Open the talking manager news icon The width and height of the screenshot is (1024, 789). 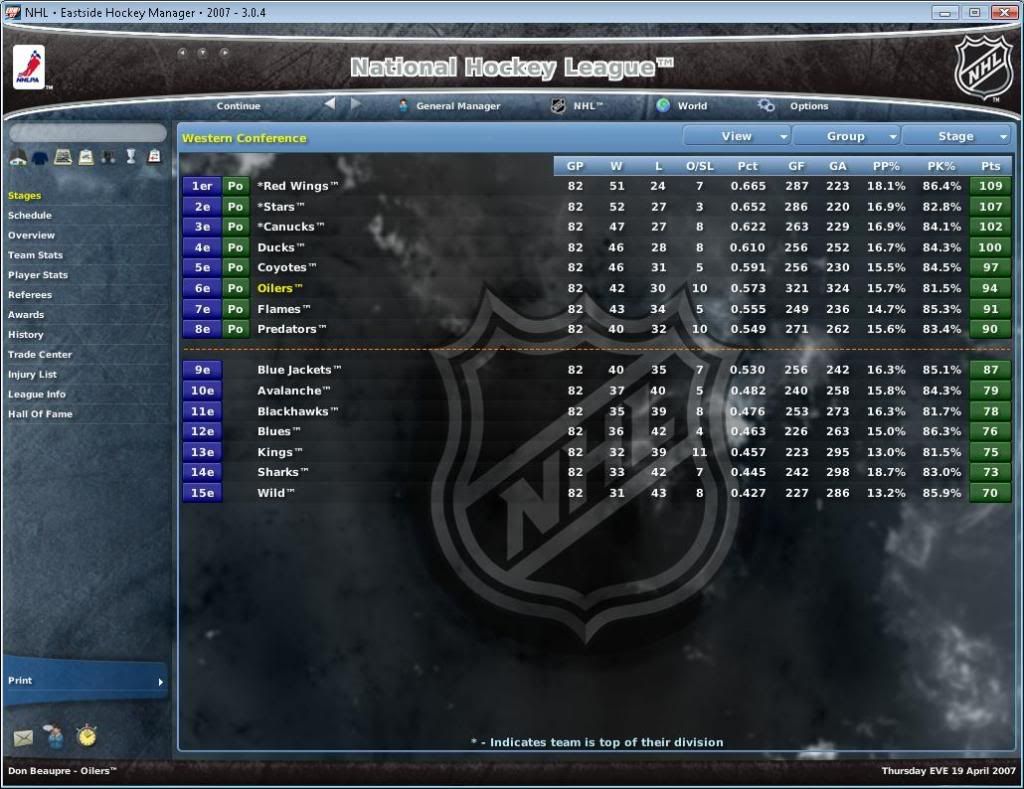point(55,736)
